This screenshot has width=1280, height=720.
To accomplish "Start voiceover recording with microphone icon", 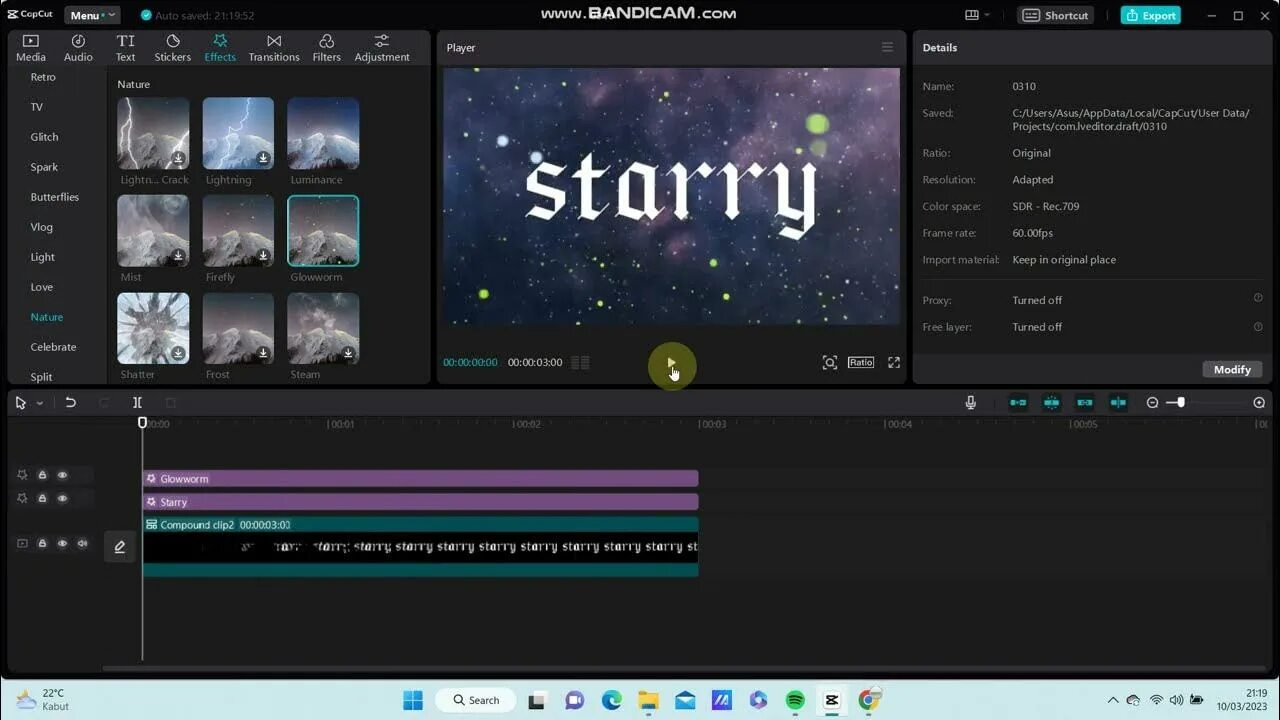I will point(970,402).
